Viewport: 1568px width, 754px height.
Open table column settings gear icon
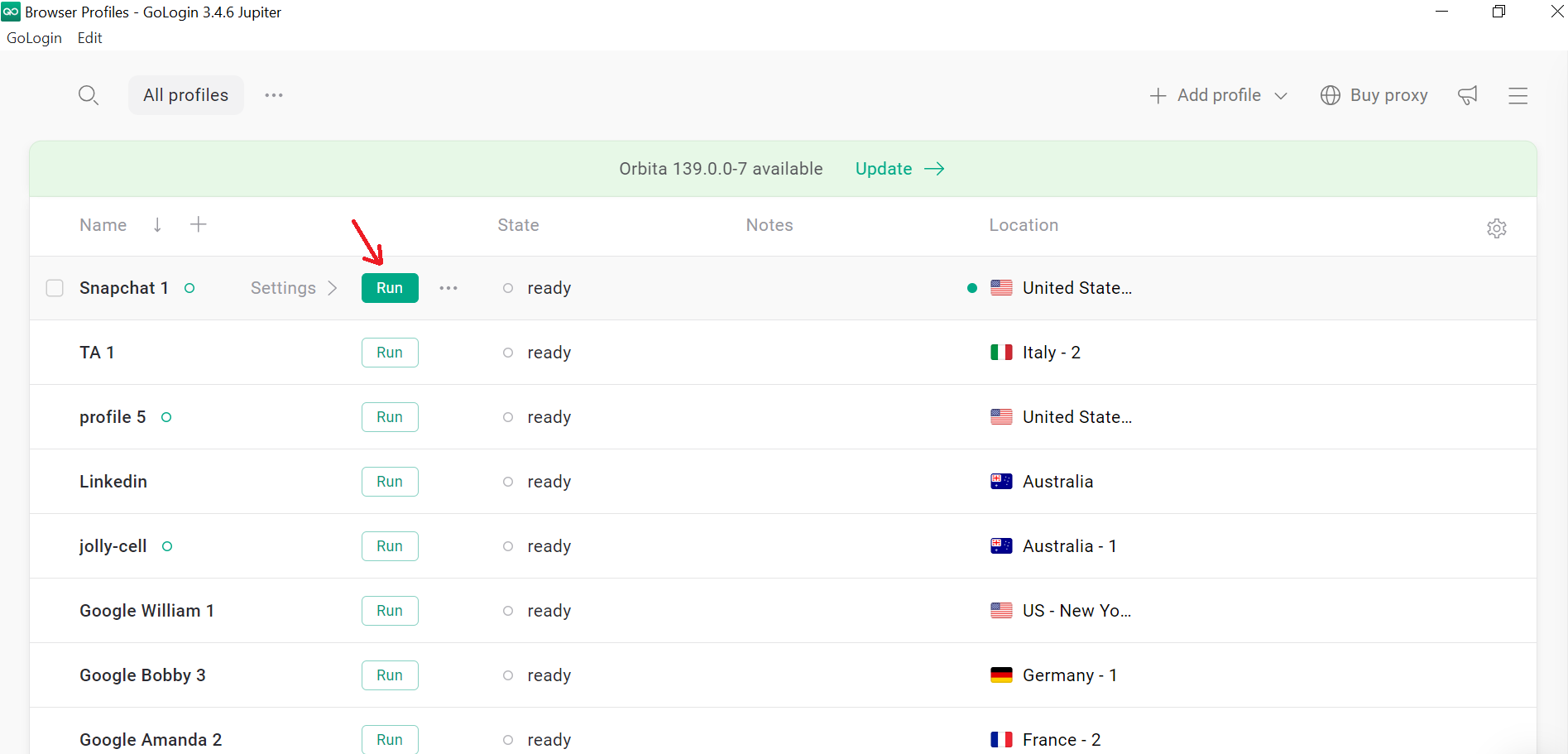(1496, 228)
